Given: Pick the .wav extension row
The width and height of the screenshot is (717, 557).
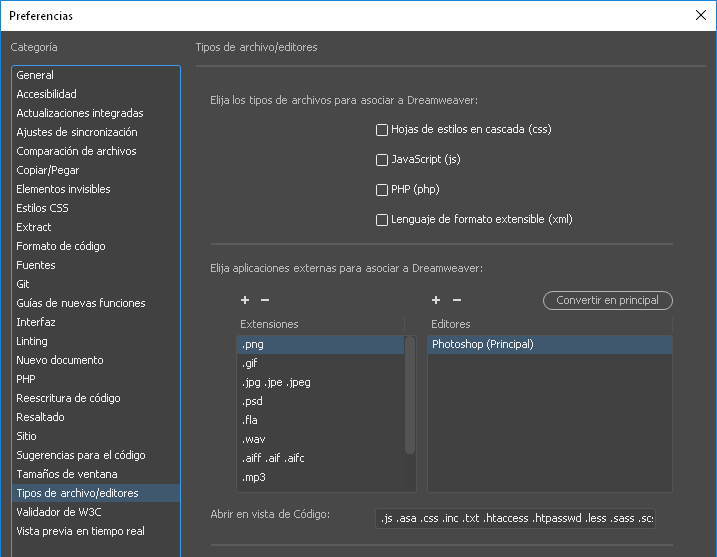Looking at the screenshot, I should [x=320, y=439].
